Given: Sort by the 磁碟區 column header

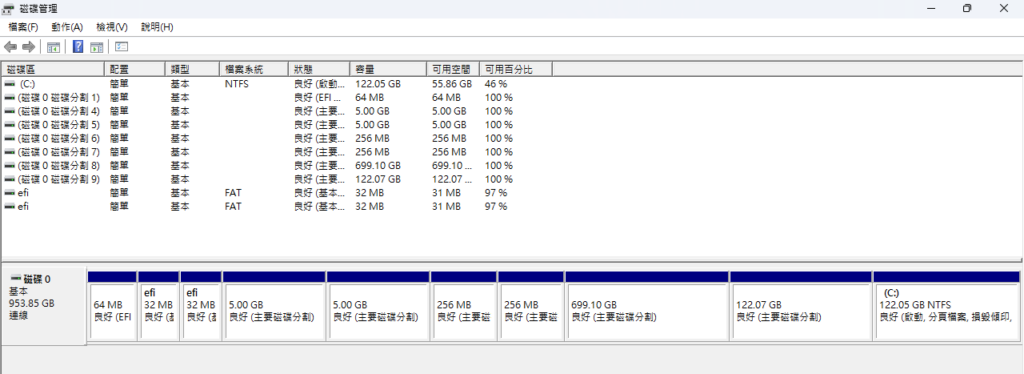Looking at the screenshot, I should pos(52,69).
